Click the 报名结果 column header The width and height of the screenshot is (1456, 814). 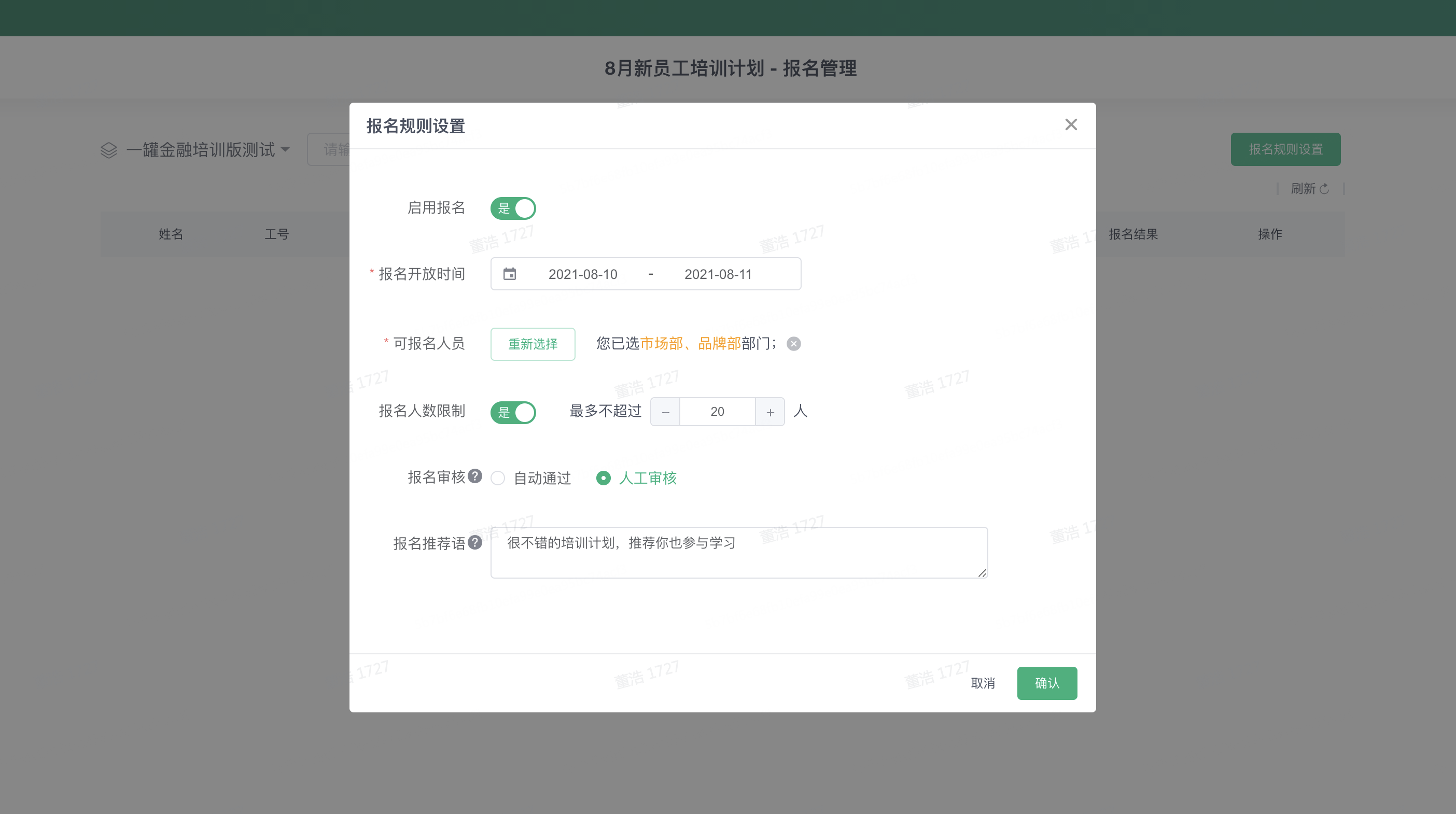1133,234
